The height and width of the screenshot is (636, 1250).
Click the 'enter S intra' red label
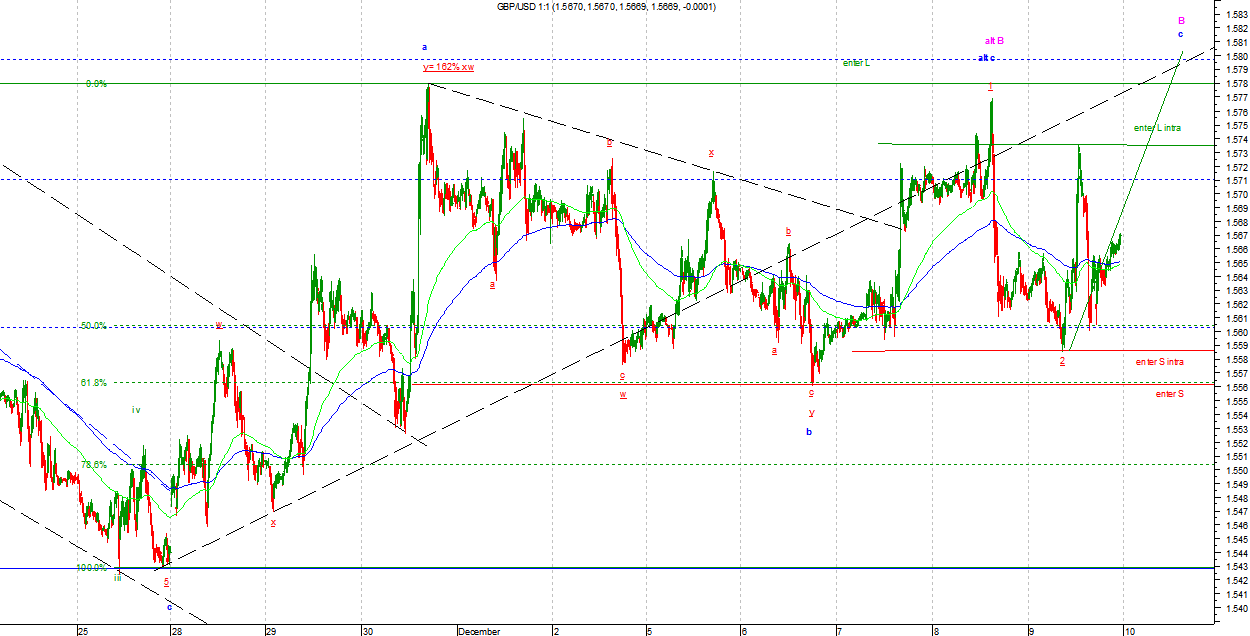1159,361
